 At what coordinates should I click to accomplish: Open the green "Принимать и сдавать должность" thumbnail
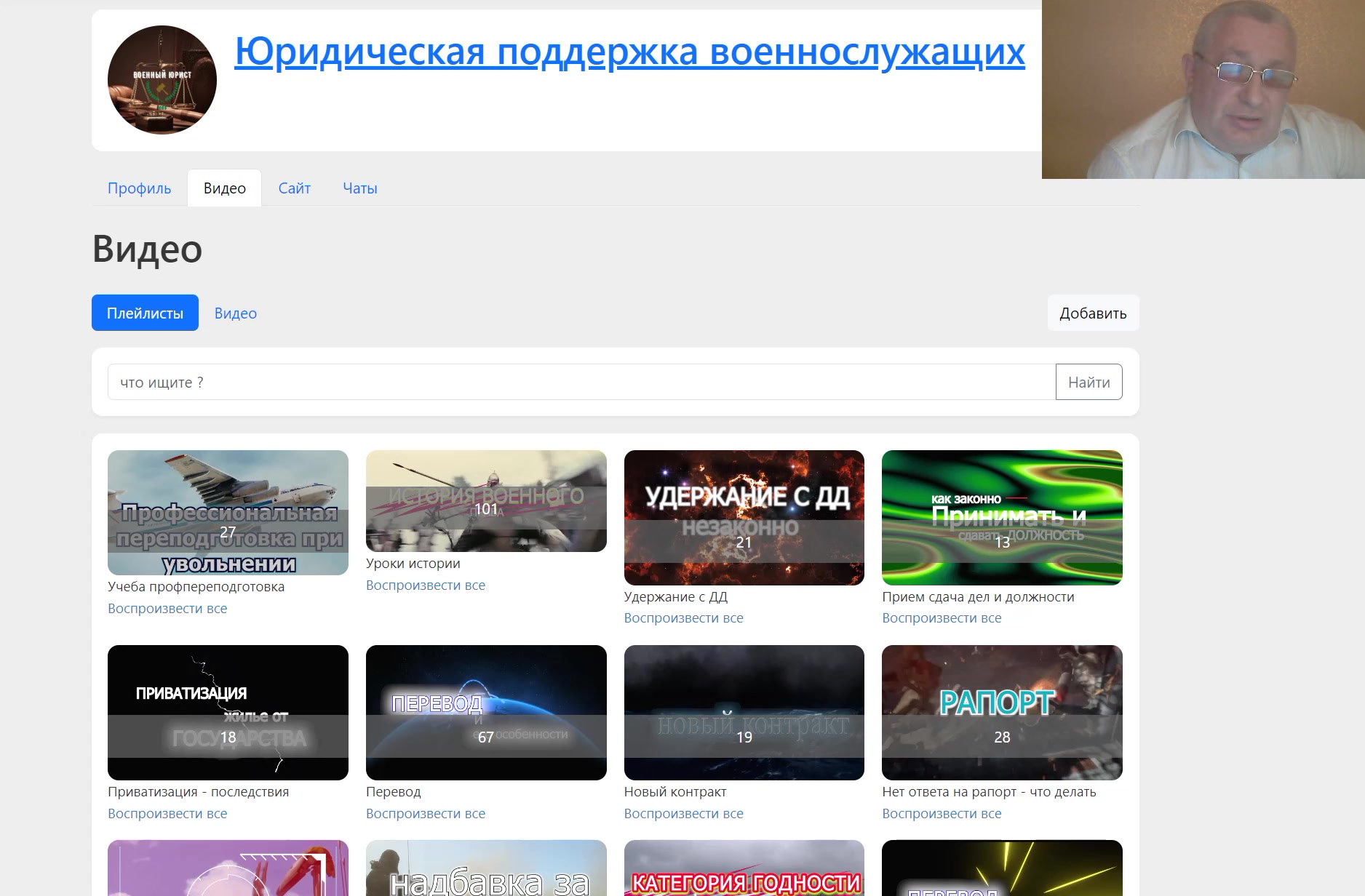pyautogui.click(x=1002, y=518)
